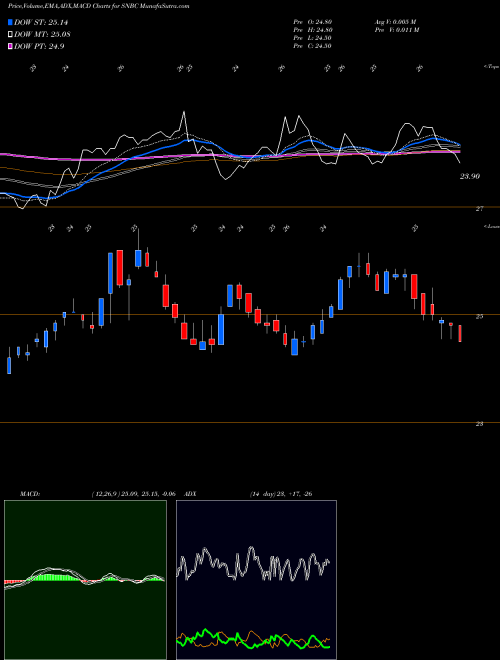Click the white DOW MT legend swatch

pyautogui.click(x=11, y=35)
